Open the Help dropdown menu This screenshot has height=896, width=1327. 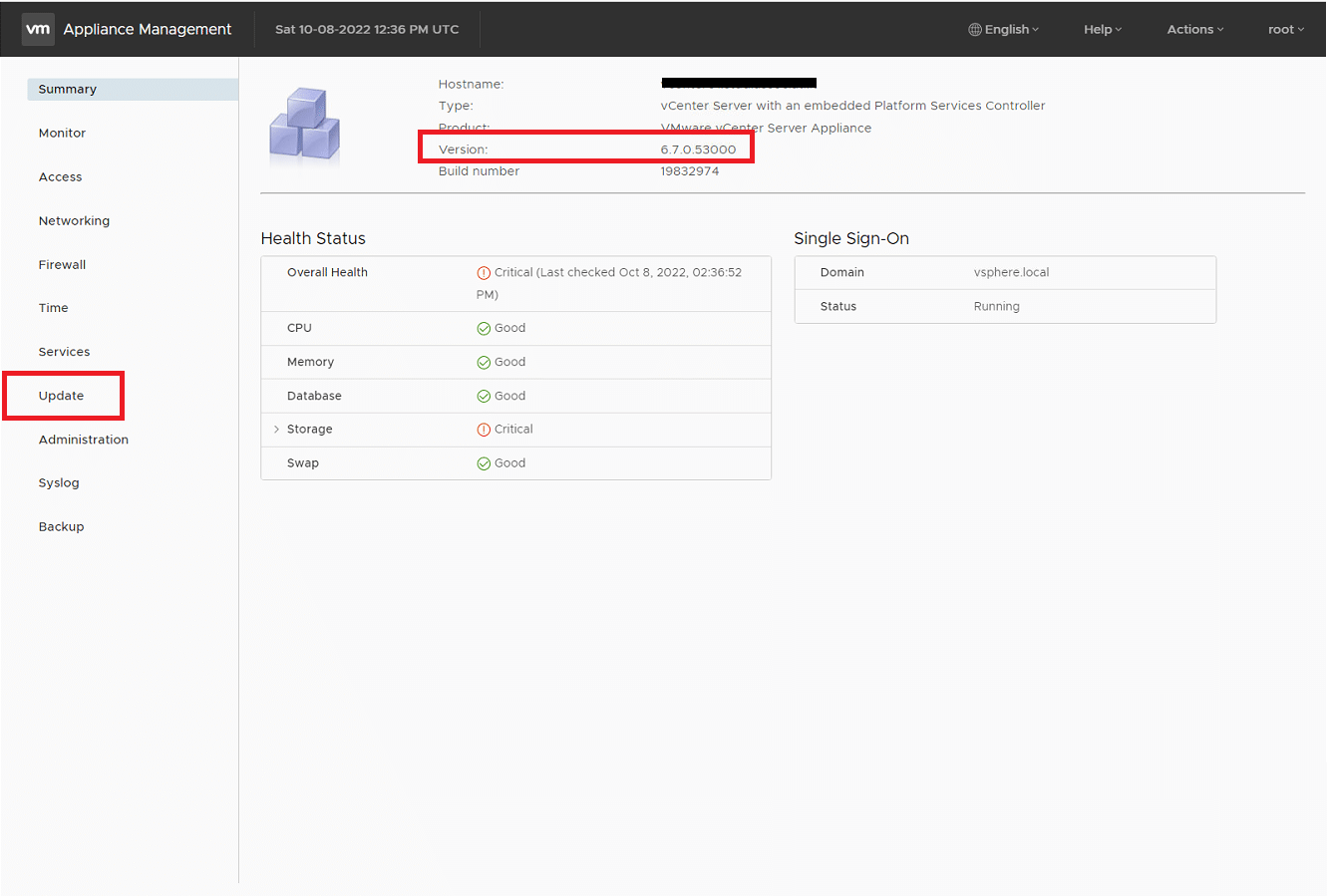[1103, 30]
